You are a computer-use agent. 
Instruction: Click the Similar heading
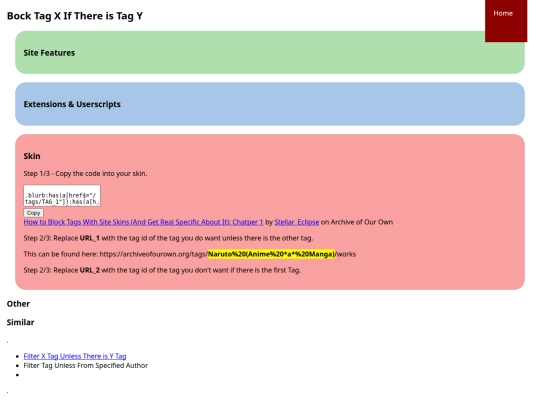[20, 322]
